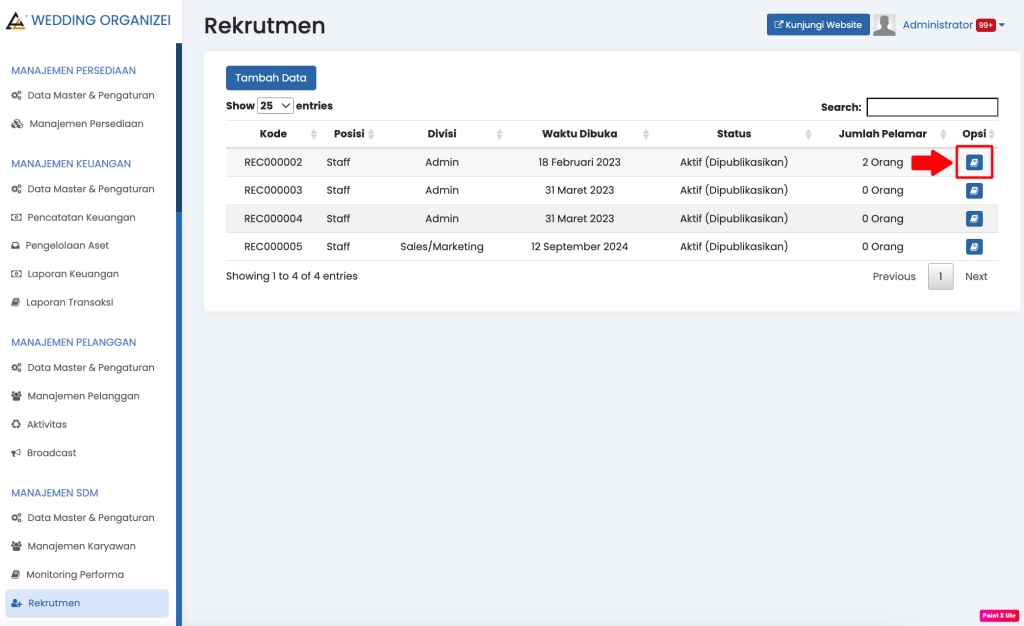Sort table by Kode column
Viewport: 1024px width, 626px height.
coord(273,133)
